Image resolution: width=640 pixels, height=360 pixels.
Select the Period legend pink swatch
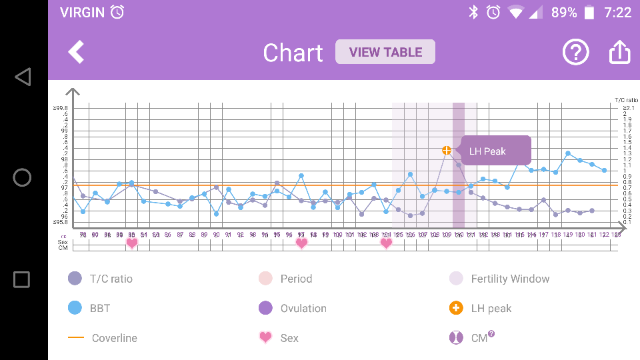point(266,278)
